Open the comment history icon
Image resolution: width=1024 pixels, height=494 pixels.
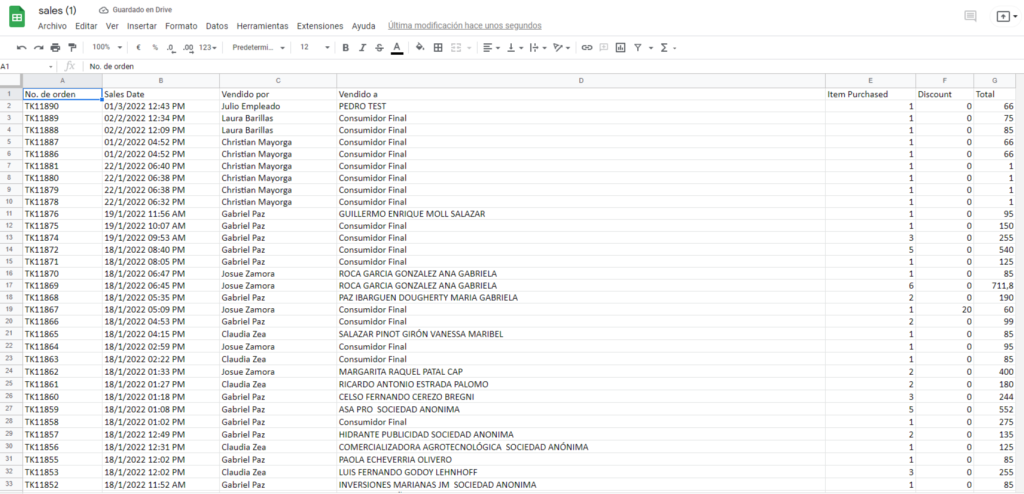tap(969, 16)
